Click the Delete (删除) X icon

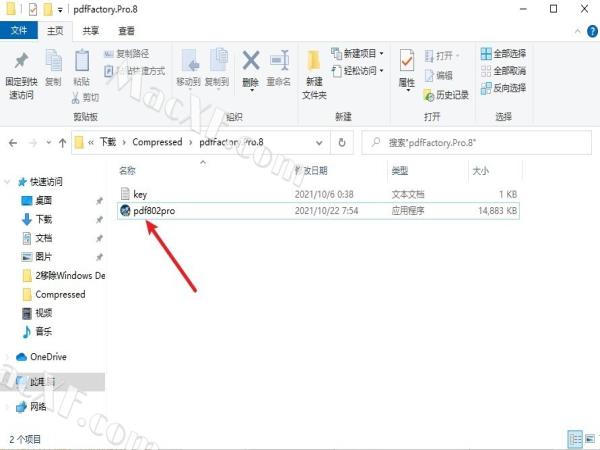[x=251, y=60]
